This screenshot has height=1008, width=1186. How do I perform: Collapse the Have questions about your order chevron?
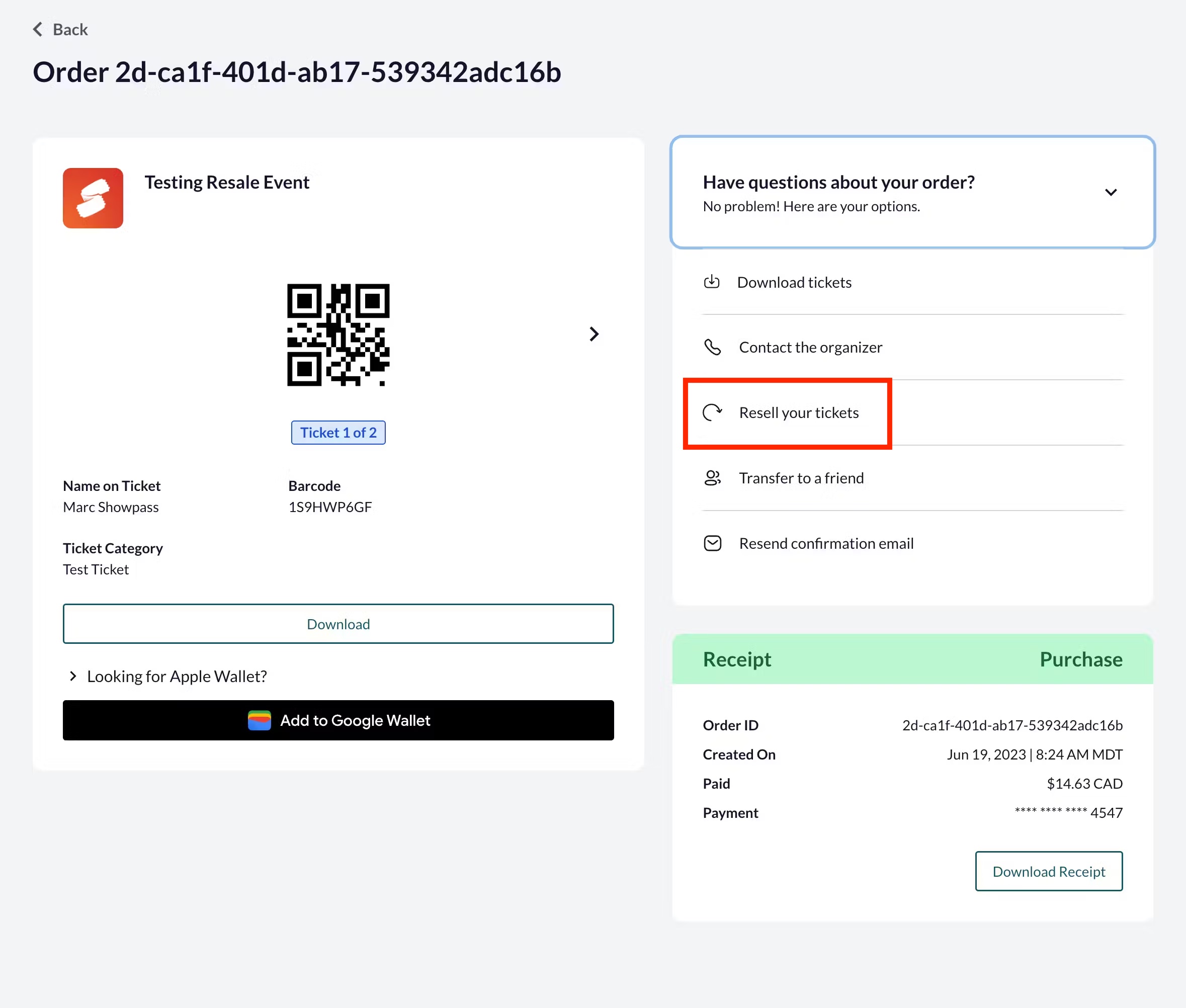click(x=1111, y=193)
